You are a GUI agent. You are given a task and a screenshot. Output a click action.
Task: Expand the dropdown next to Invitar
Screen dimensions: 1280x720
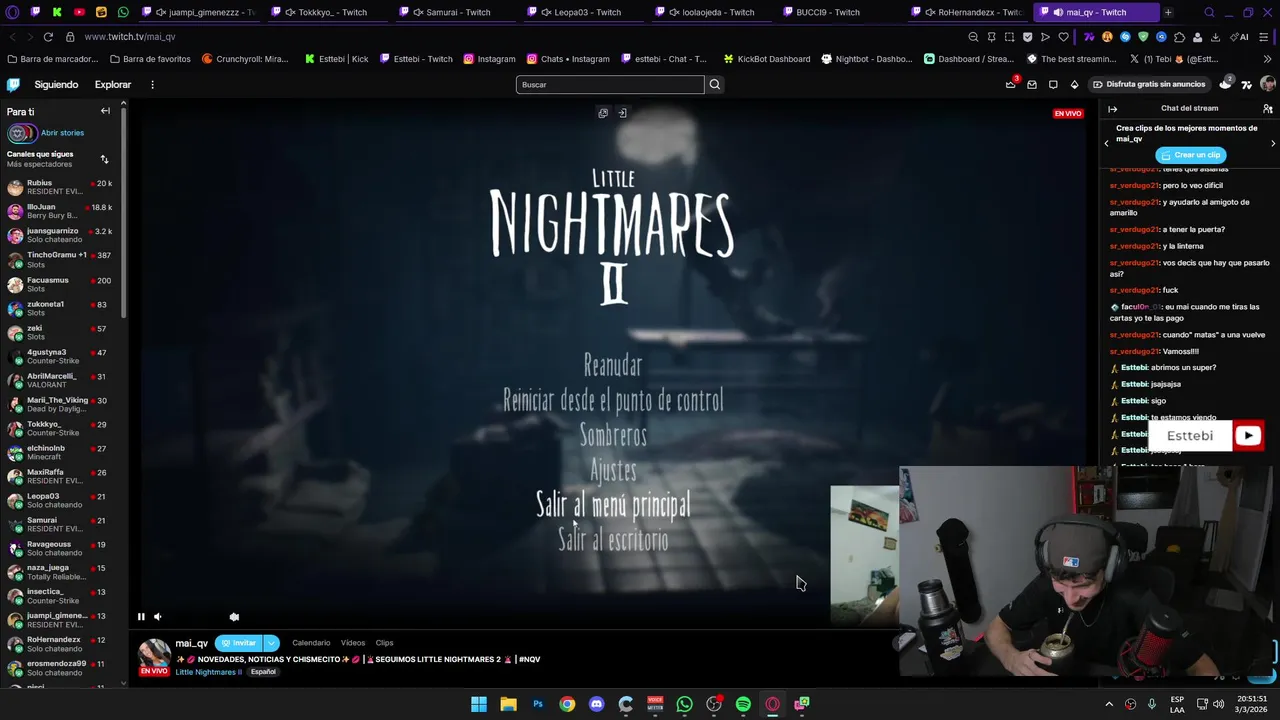coord(271,643)
